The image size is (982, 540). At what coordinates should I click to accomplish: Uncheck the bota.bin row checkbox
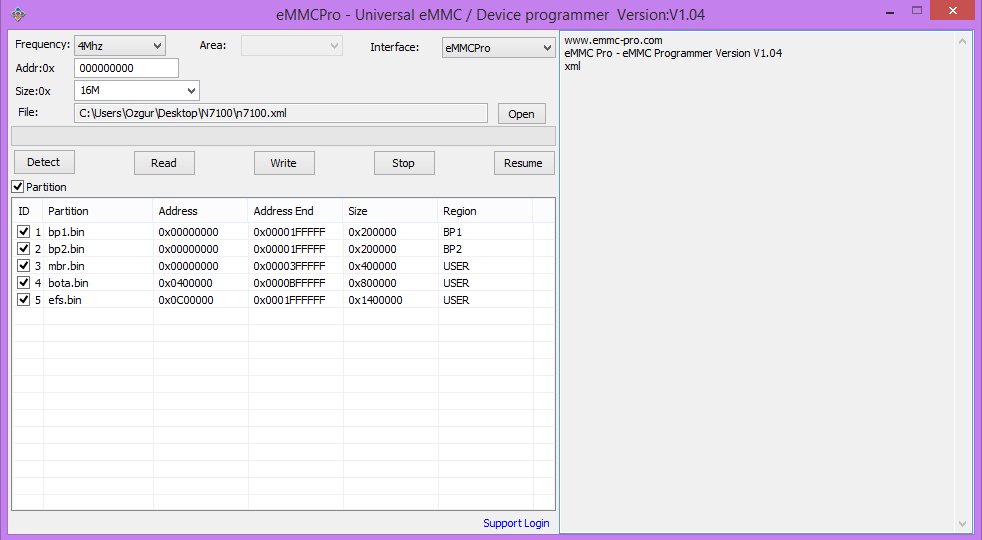[24, 282]
